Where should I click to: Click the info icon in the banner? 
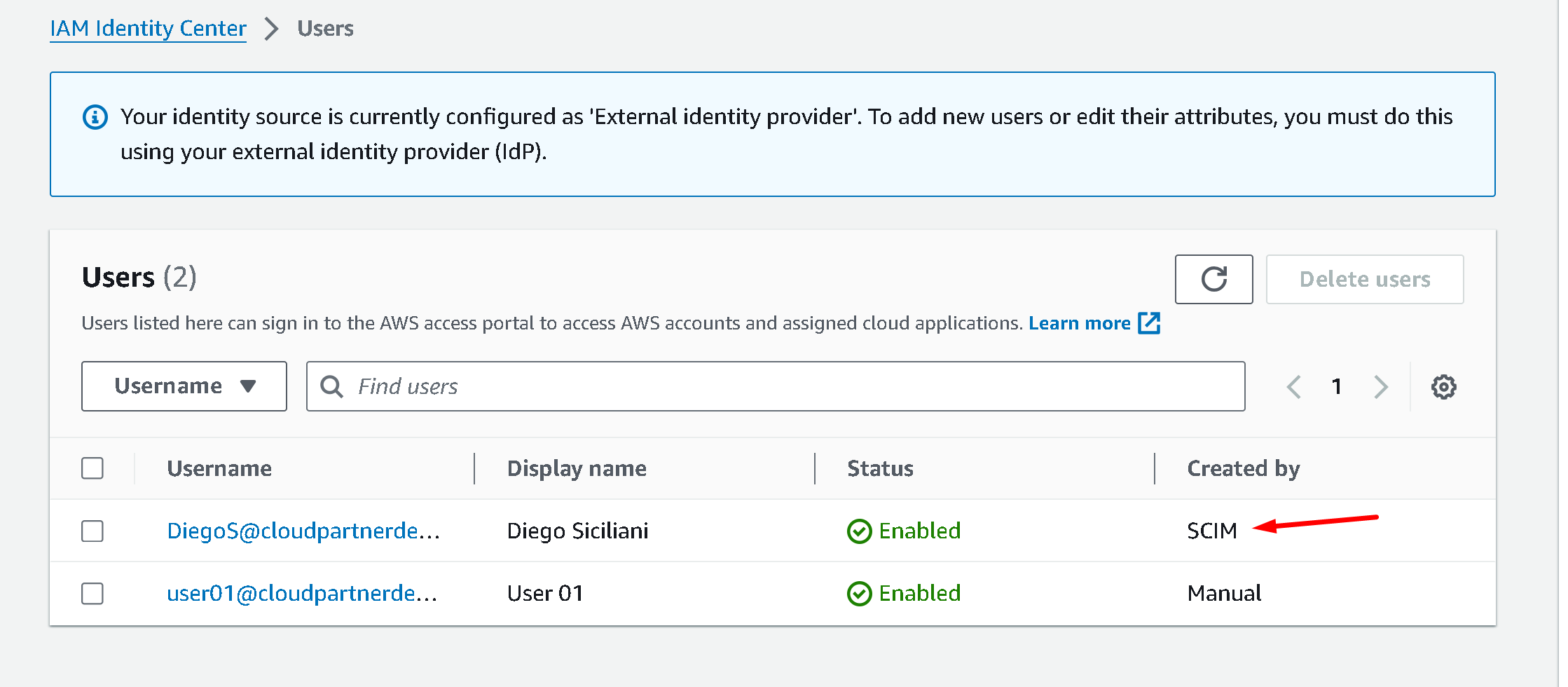95,117
